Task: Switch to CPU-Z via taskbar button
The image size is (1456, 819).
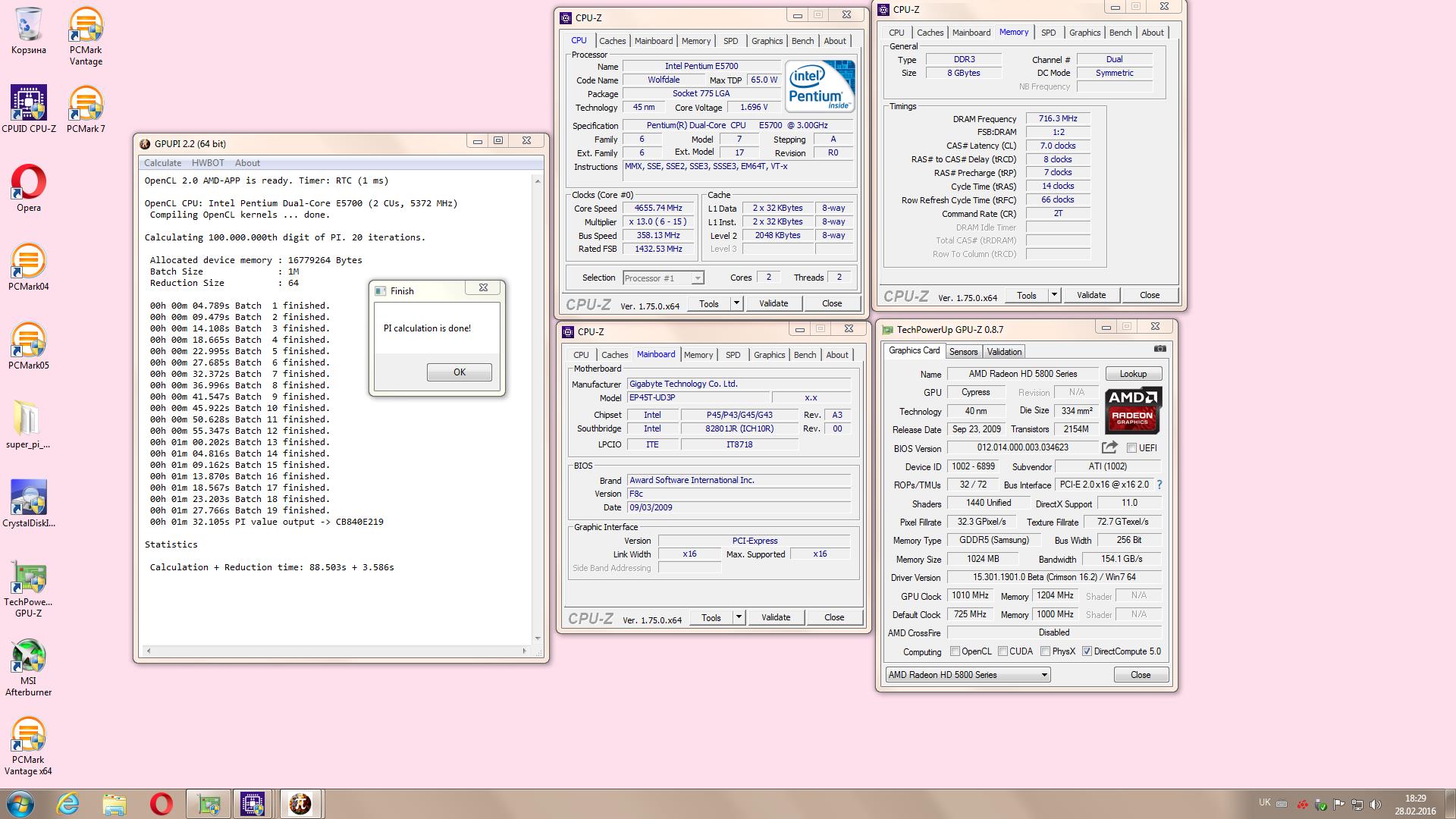Action: pyautogui.click(x=253, y=804)
